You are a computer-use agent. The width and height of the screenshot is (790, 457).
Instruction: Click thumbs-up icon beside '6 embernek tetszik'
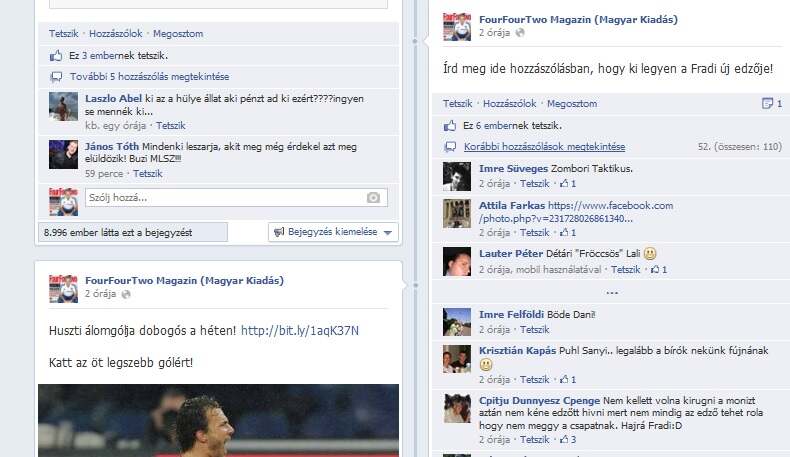pyautogui.click(x=450, y=125)
